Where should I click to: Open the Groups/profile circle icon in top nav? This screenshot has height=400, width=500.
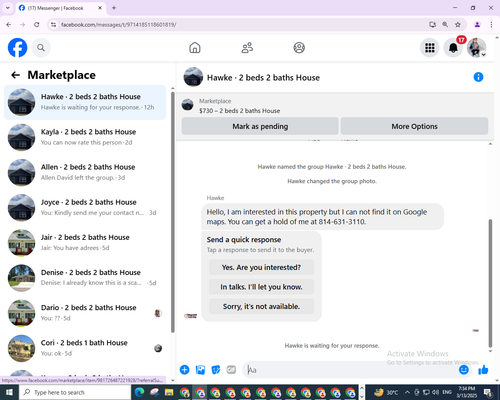point(299,48)
